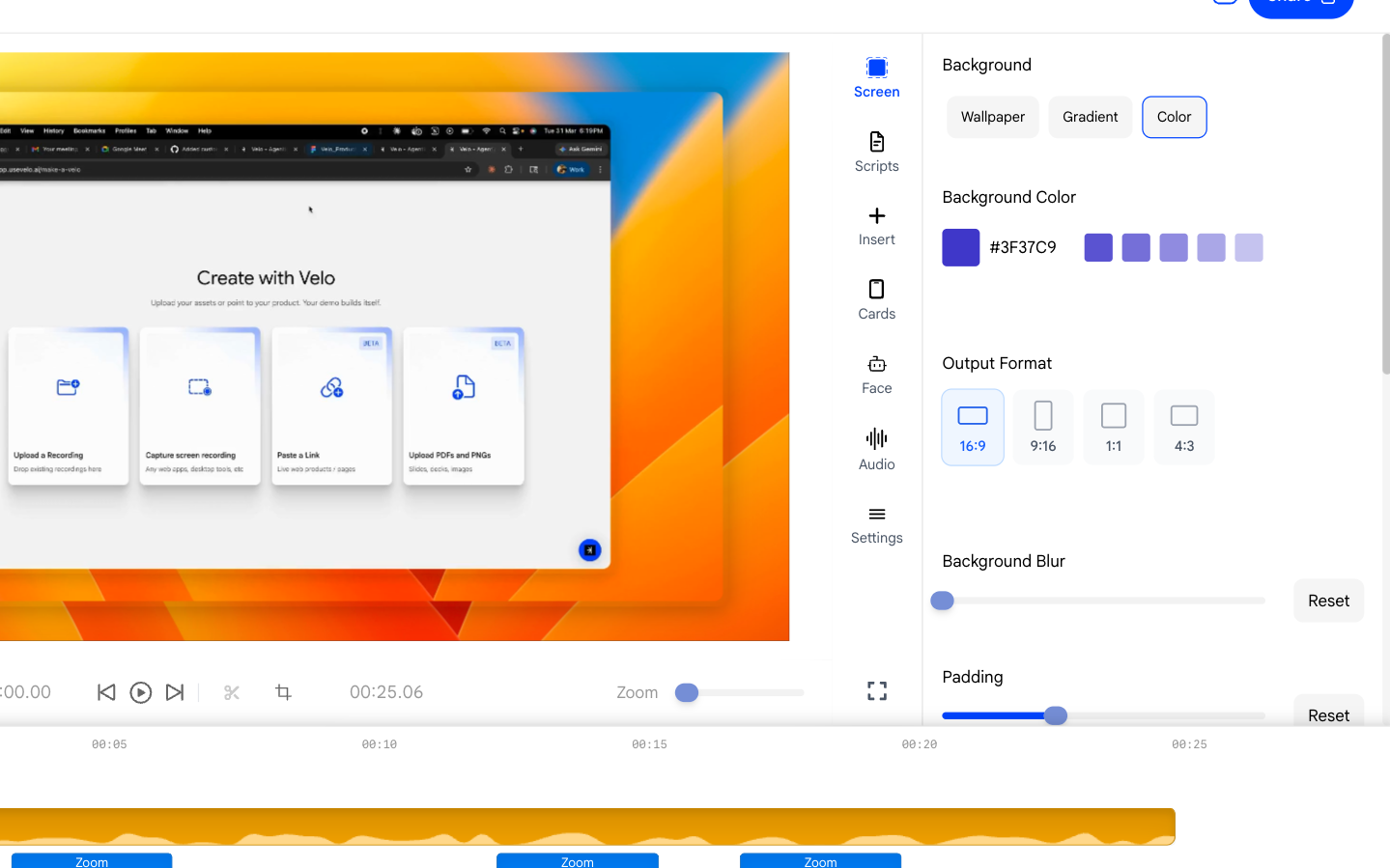The width and height of the screenshot is (1390, 868).
Task: Click the right panel vertical scrollbar
Action: pyautogui.click(x=1385, y=204)
